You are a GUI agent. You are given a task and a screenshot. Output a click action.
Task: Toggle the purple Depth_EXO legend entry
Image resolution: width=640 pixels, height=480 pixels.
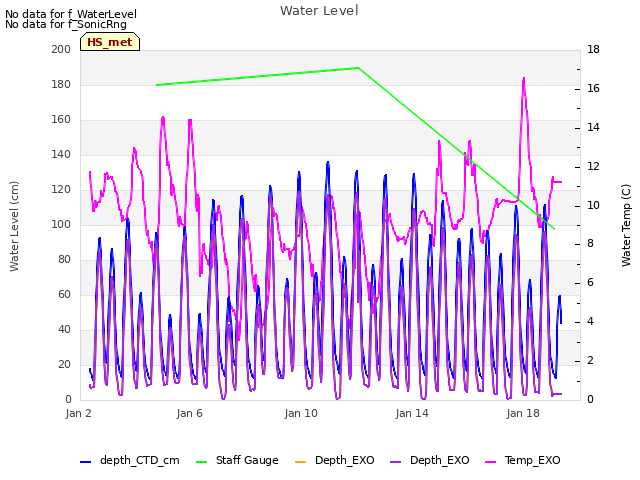coord(429,460)
